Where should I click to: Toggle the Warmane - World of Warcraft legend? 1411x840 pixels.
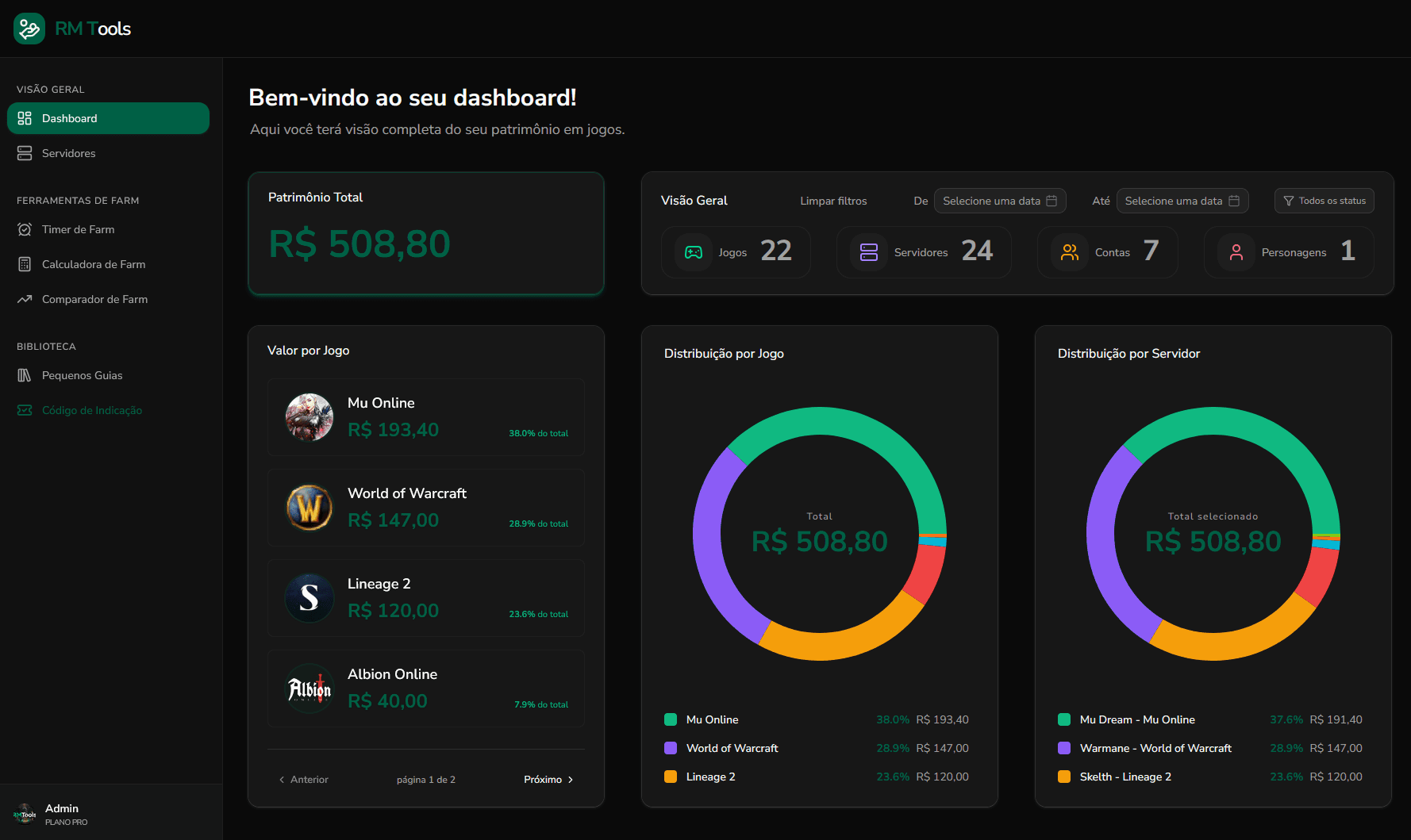coord(1155,748)
